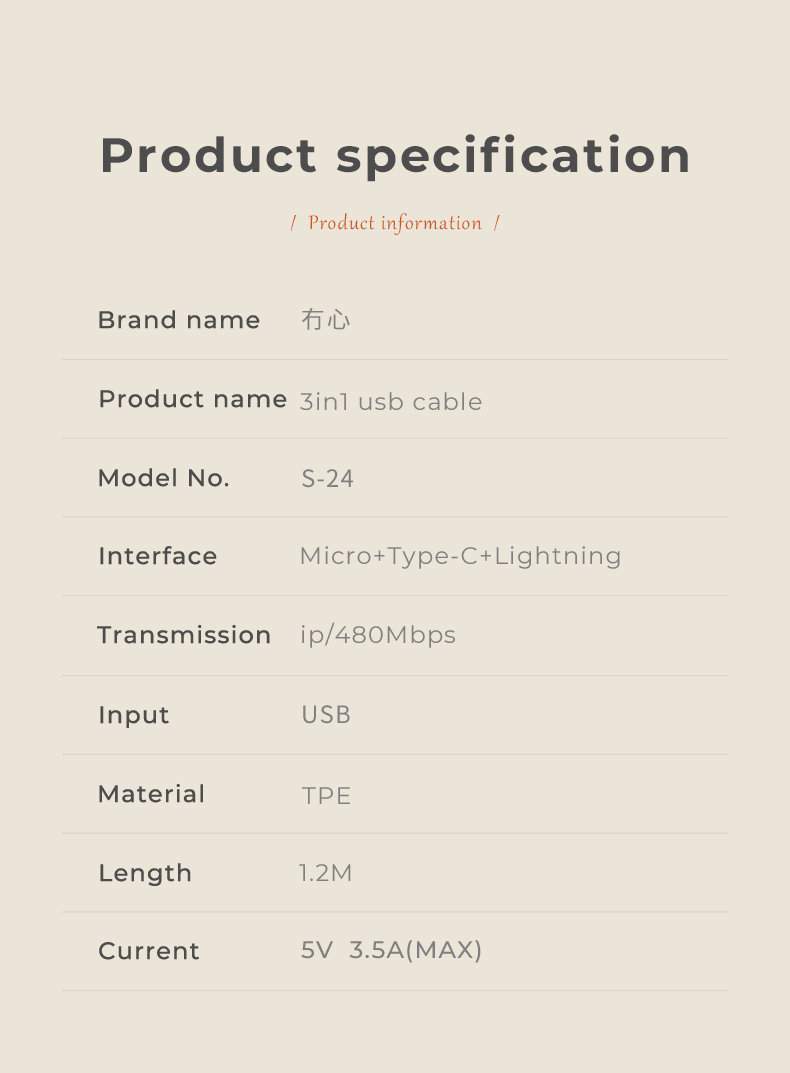Click the Current label

149,951
